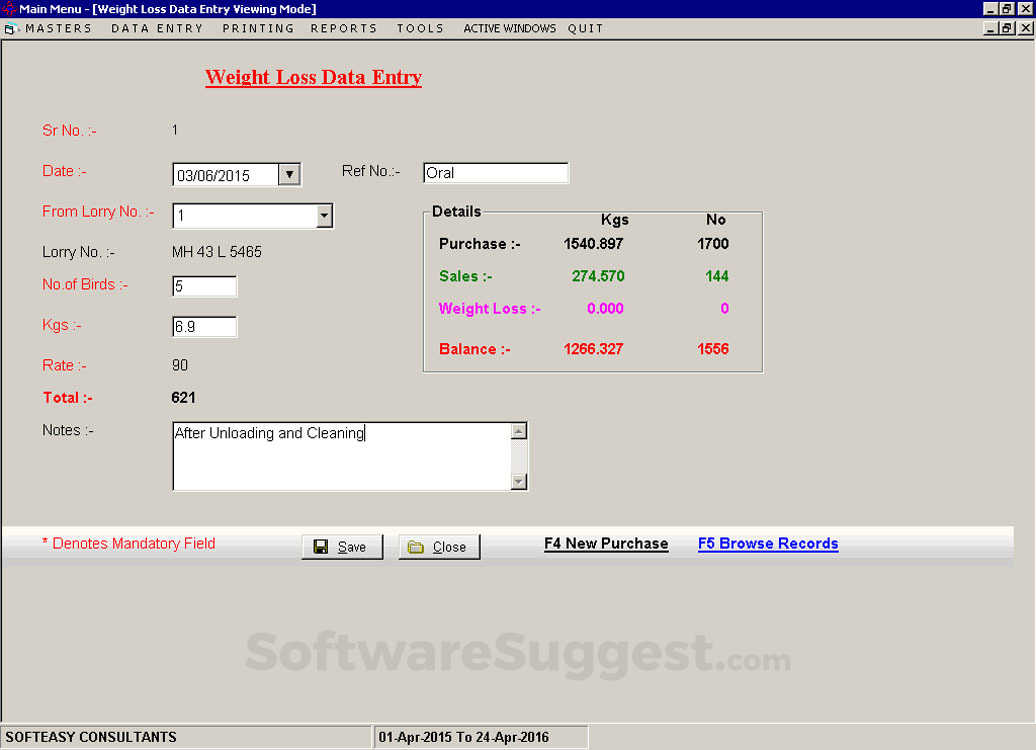Open the ACTIVE WINDOWS menu
The height and width of the screenshot is (750, 1036).
coord(509,28)
